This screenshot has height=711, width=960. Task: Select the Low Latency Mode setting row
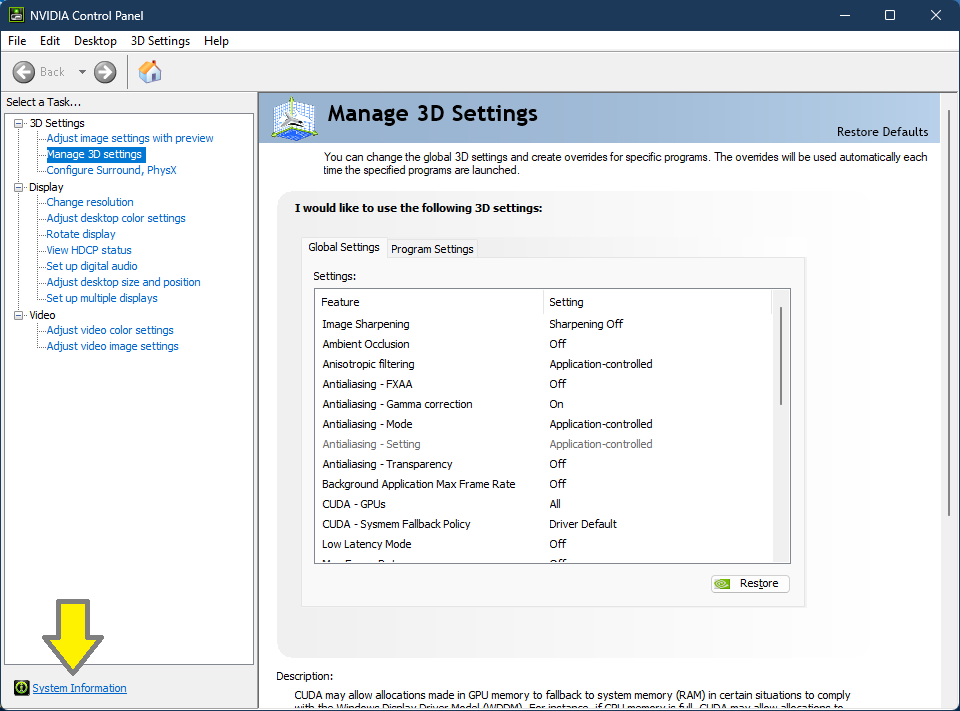point(367,544)
